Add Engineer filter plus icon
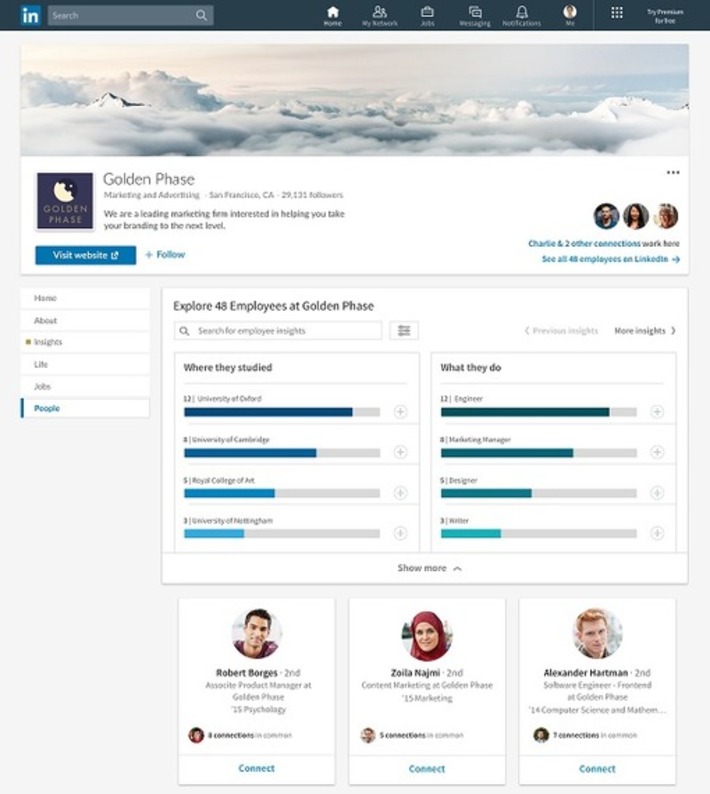This screenshot has height=794, width=710. [657, 412]
